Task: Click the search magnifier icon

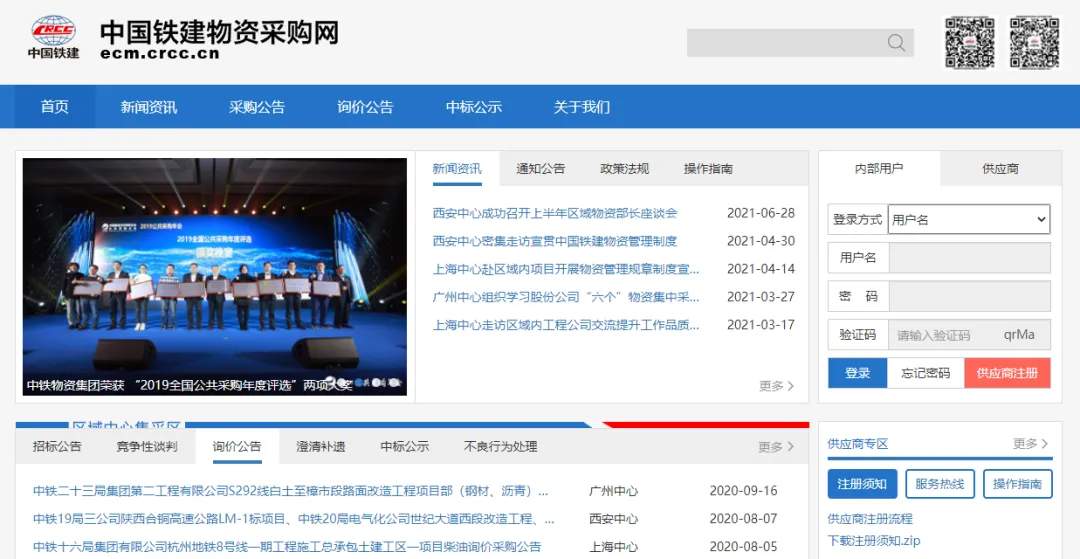Action: point(896,42)
